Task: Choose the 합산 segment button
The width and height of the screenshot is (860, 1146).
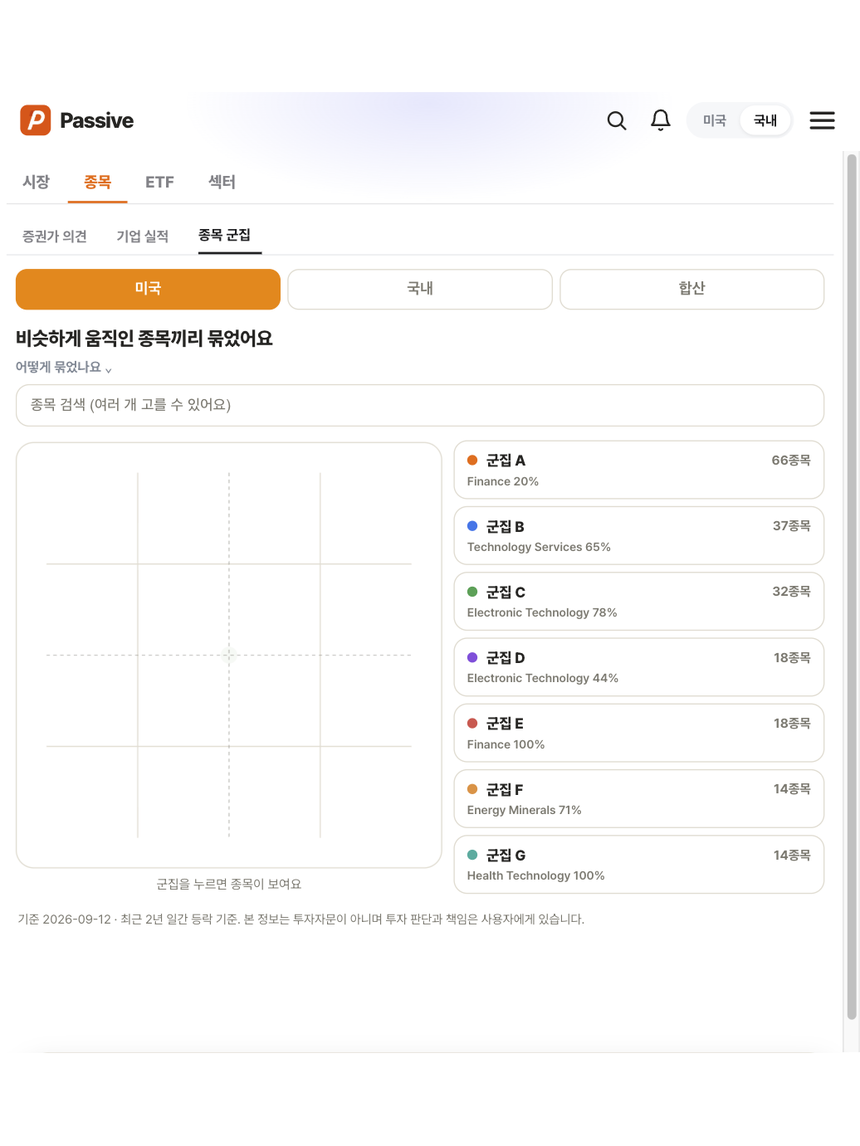Action: coord(692,289)
